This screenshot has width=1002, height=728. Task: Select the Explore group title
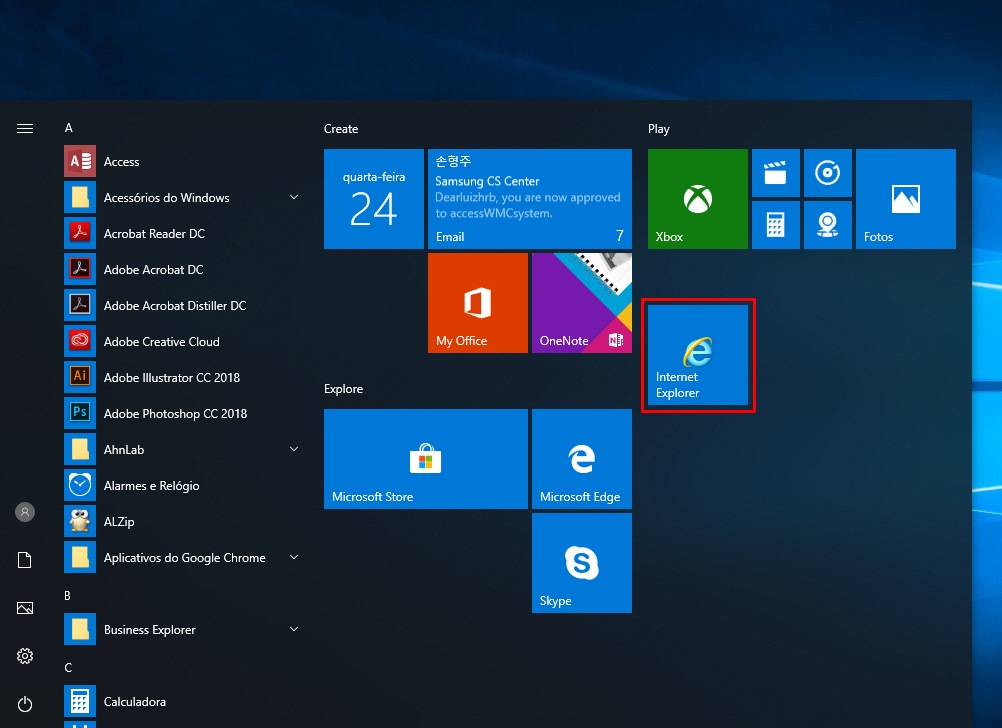tap(343, 389)
